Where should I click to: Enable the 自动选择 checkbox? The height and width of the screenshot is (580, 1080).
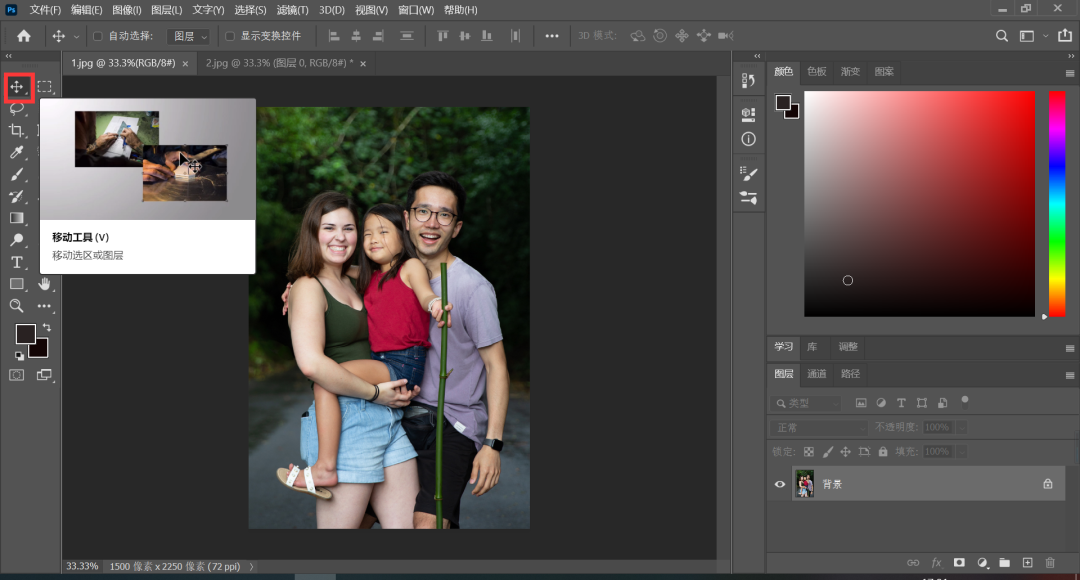pyautogui.click(x=98, y=36)
